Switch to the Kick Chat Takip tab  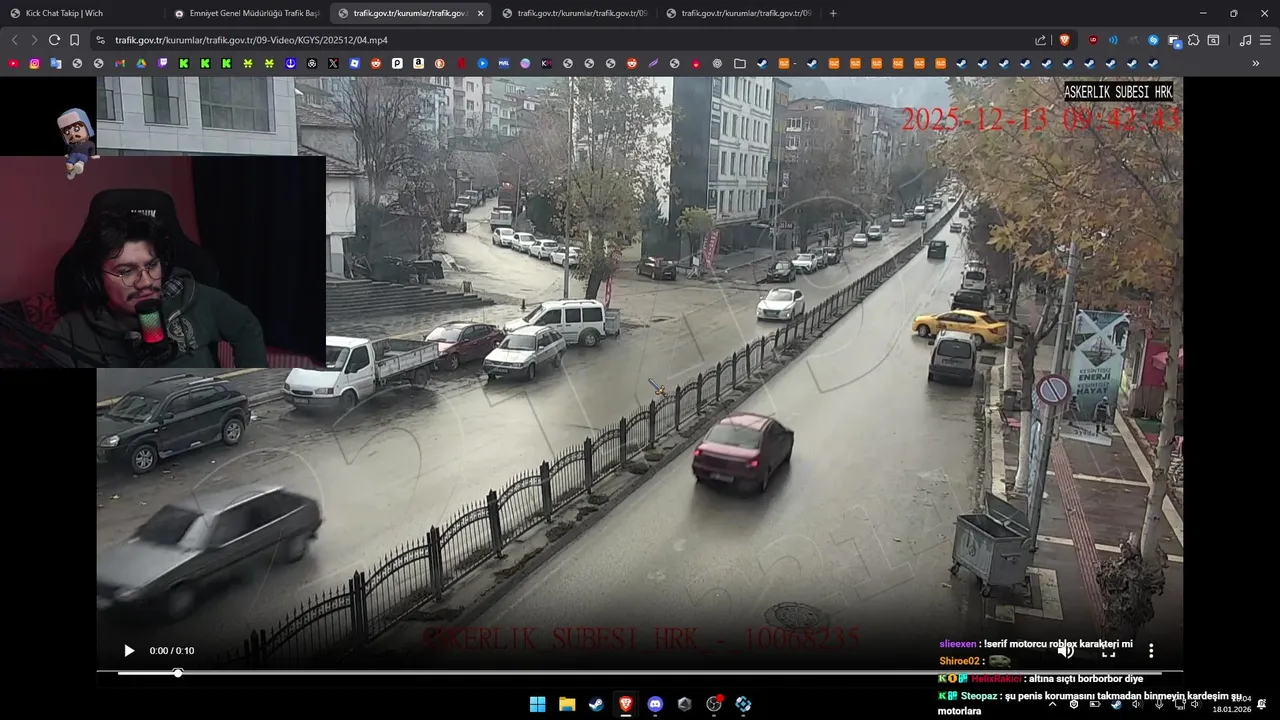(83, 13)
